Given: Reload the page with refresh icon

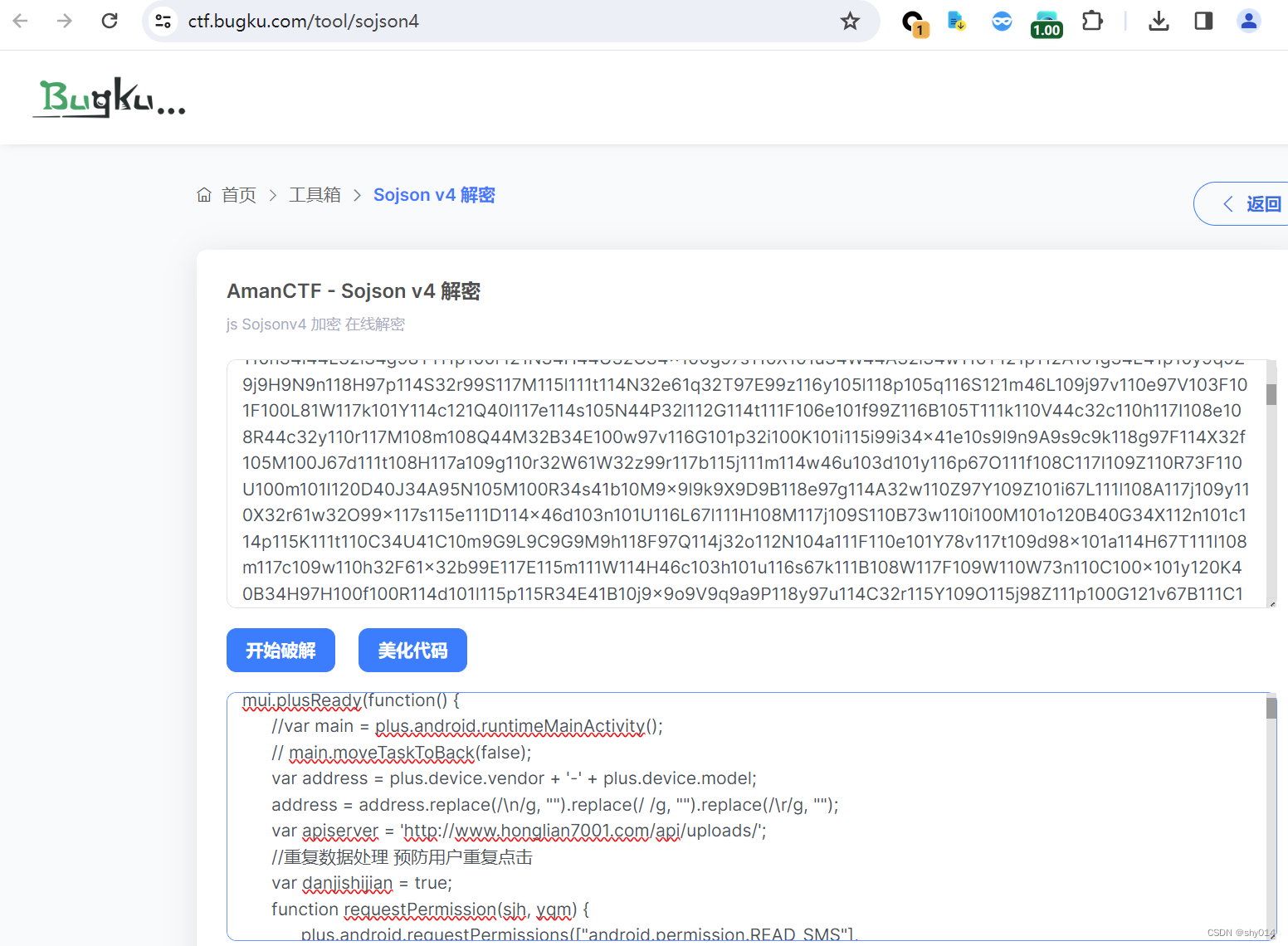Looking at the screenshot, I should point(110,21).
